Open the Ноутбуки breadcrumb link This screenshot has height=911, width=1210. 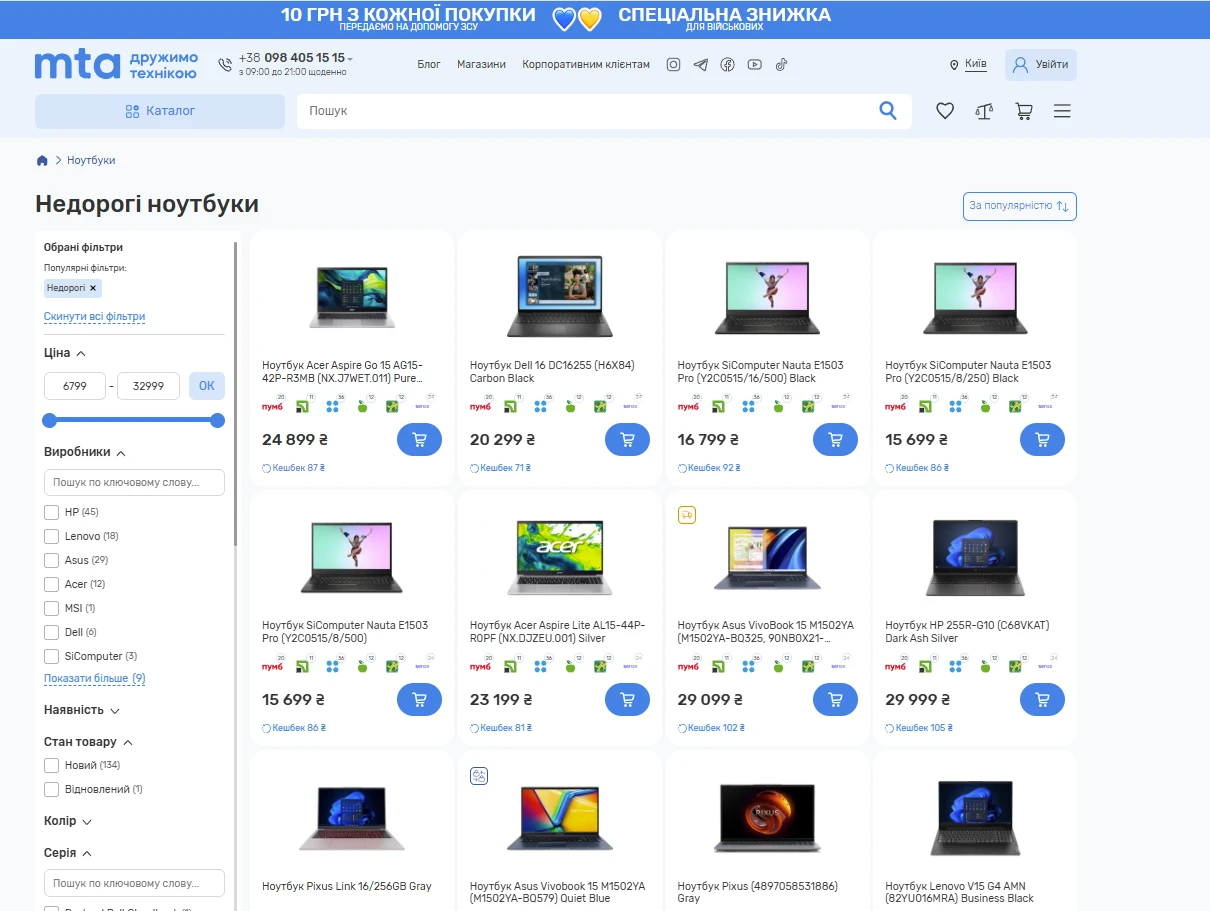point(91,160)
